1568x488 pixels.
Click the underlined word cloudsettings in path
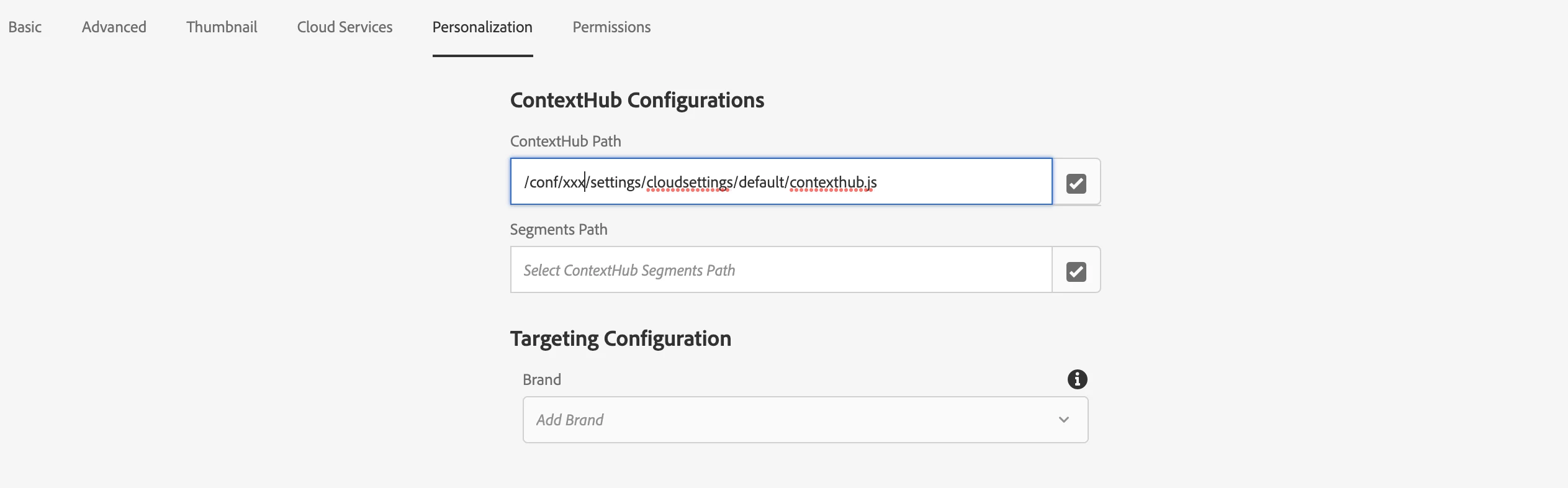point(690,183)
